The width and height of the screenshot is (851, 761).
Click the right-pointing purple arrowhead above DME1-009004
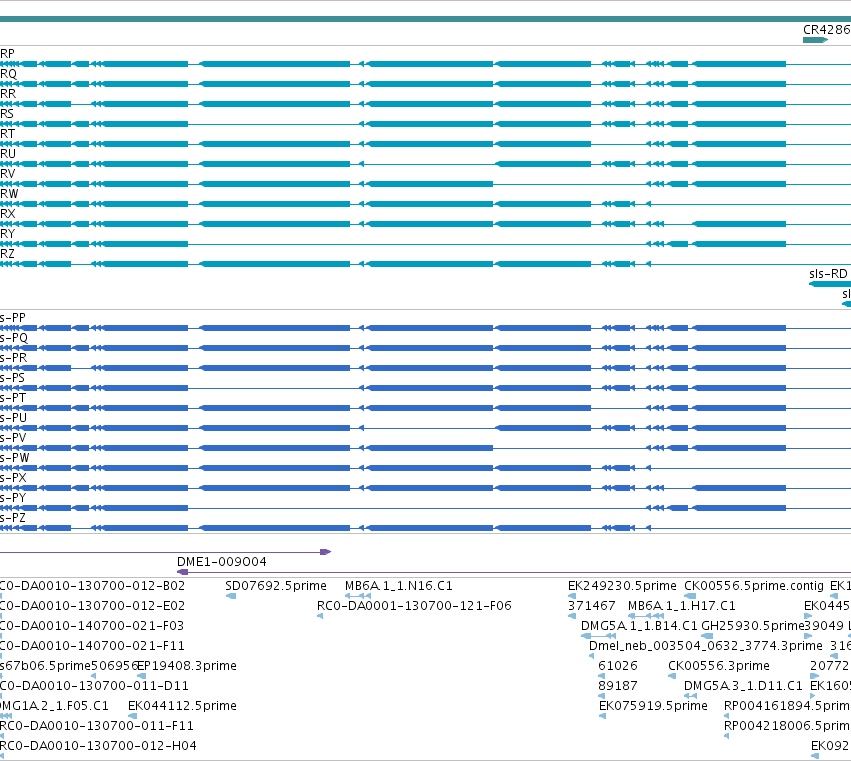point(325,552)
